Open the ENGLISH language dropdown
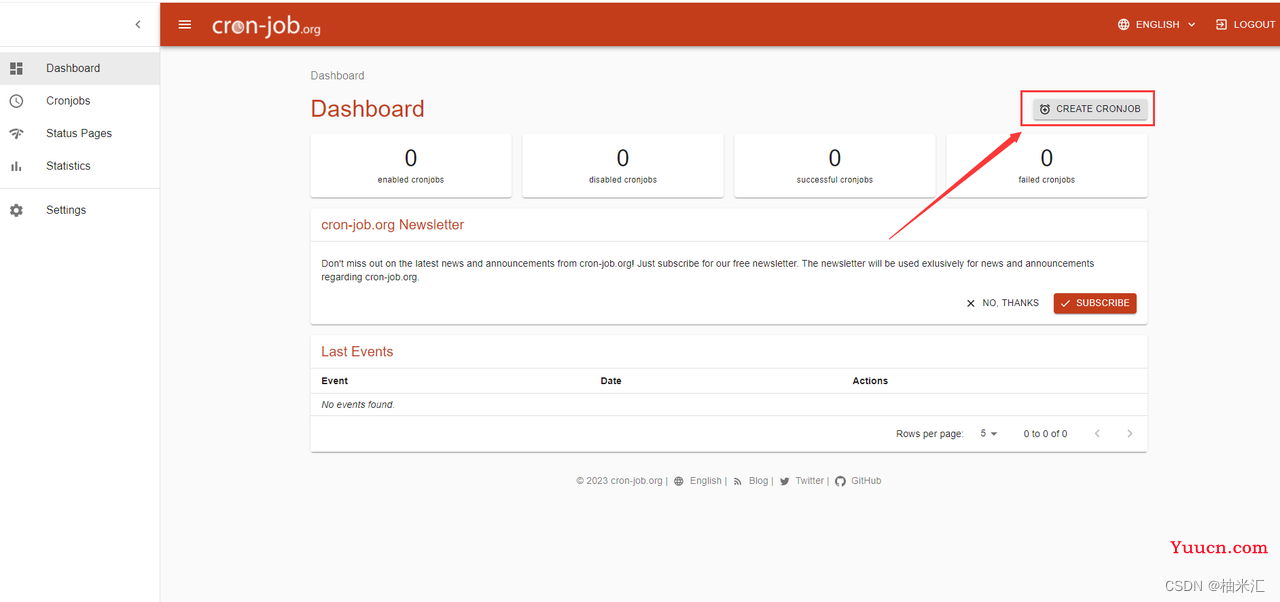The width and height of the screenshot is (1280, 602). [x=1157, y=25]
